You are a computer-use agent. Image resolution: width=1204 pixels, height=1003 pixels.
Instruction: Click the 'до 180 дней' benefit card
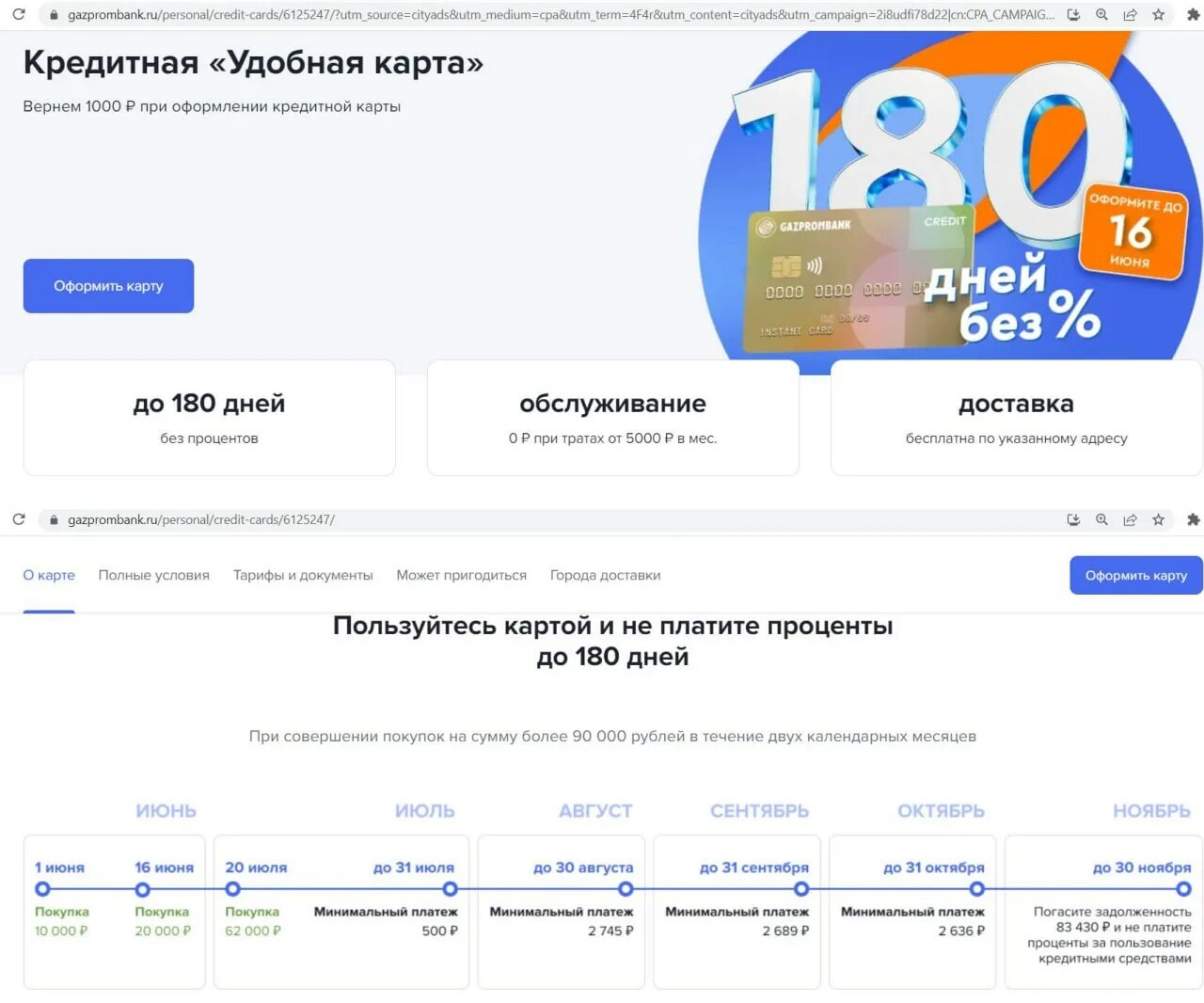click(x=209, y=418)
